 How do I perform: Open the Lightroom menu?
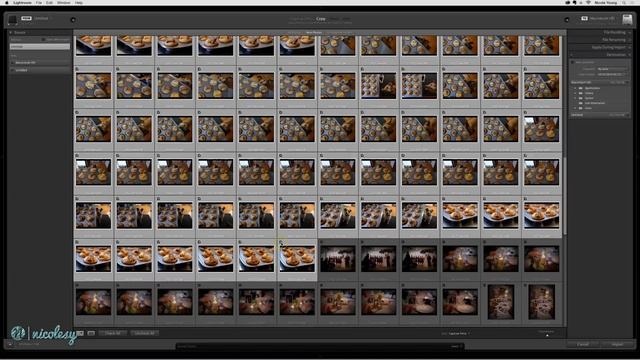pyautogui.click(x=22, y=2)
